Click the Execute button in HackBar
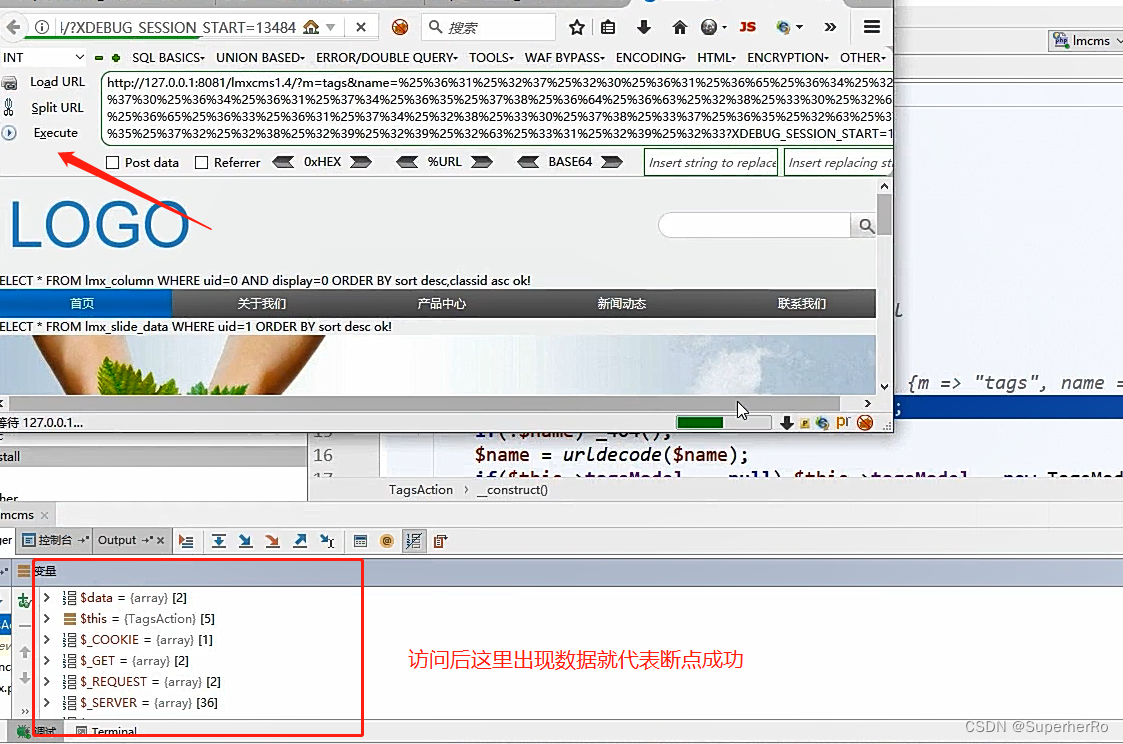Screen dimensions: 1123x744 click(x=56, y=132)
